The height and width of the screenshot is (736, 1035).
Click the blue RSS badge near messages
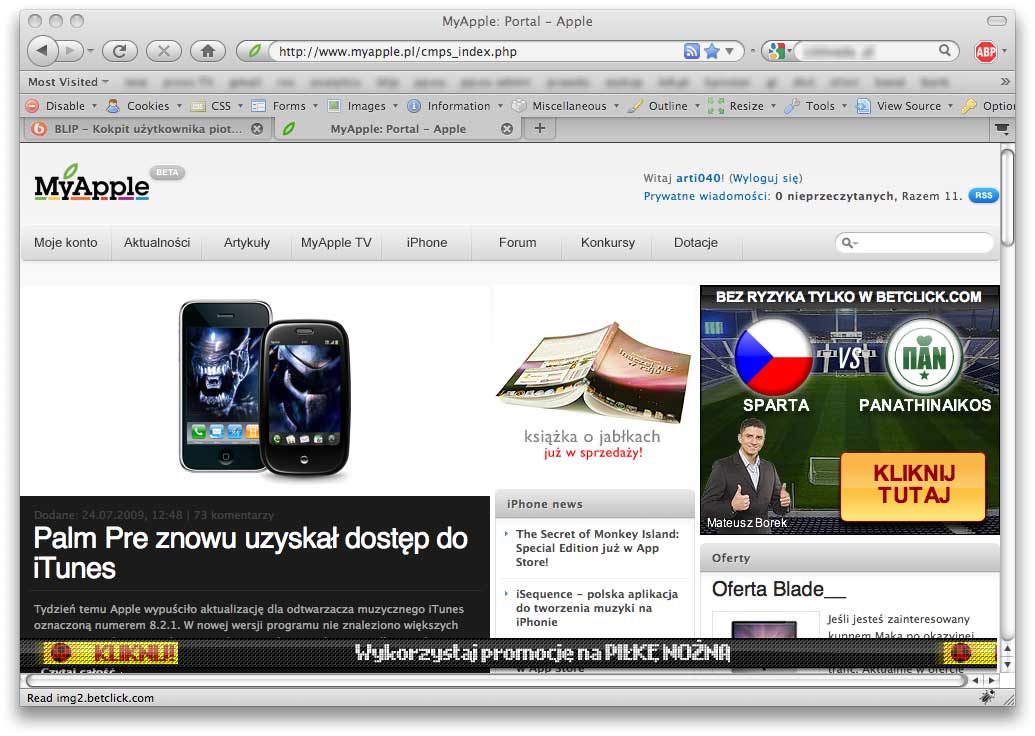(983, 195)
